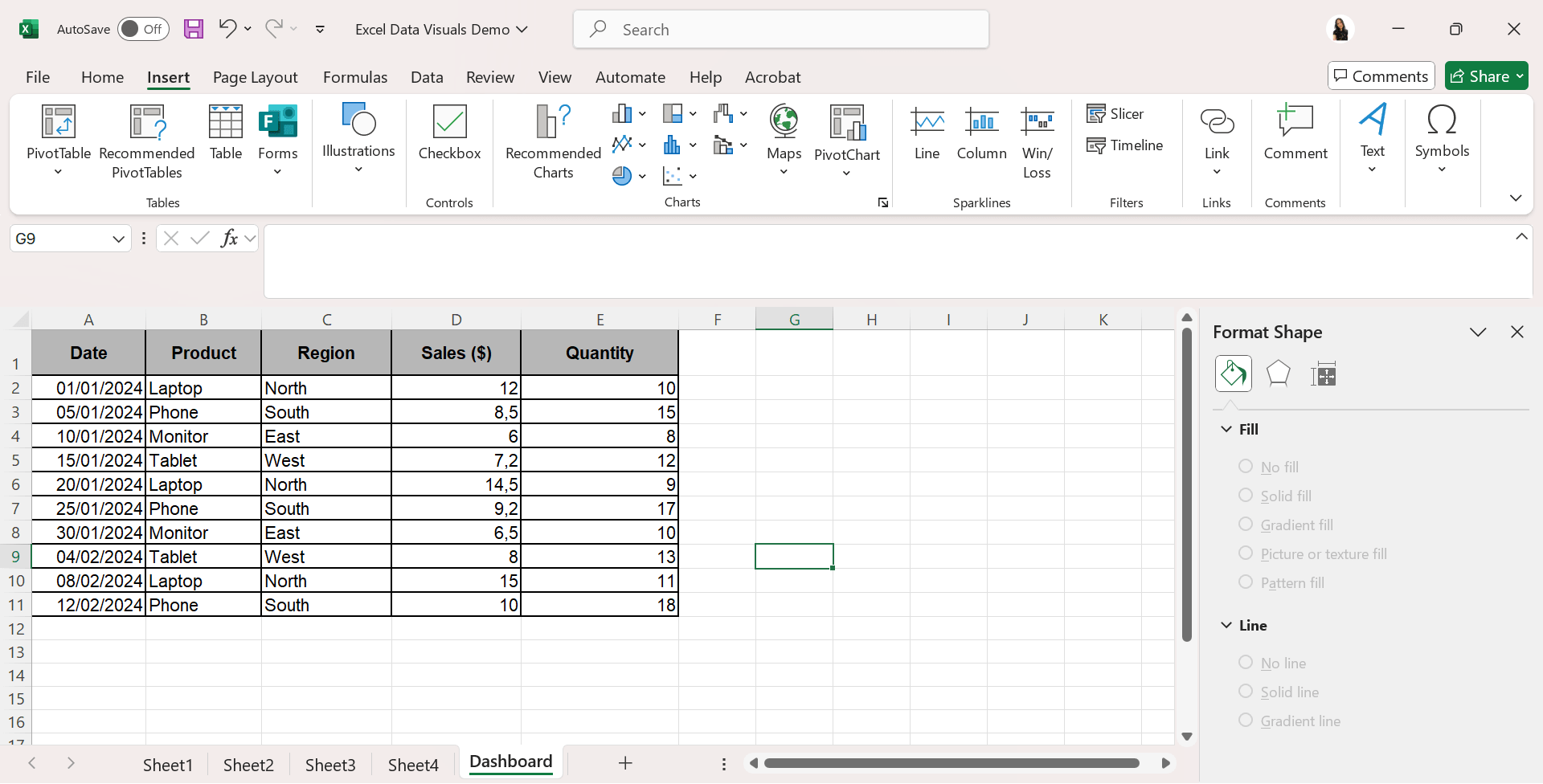Collapse the Fill section
The width and height of the screenshot is (1543, 784).
(1226, 430)
